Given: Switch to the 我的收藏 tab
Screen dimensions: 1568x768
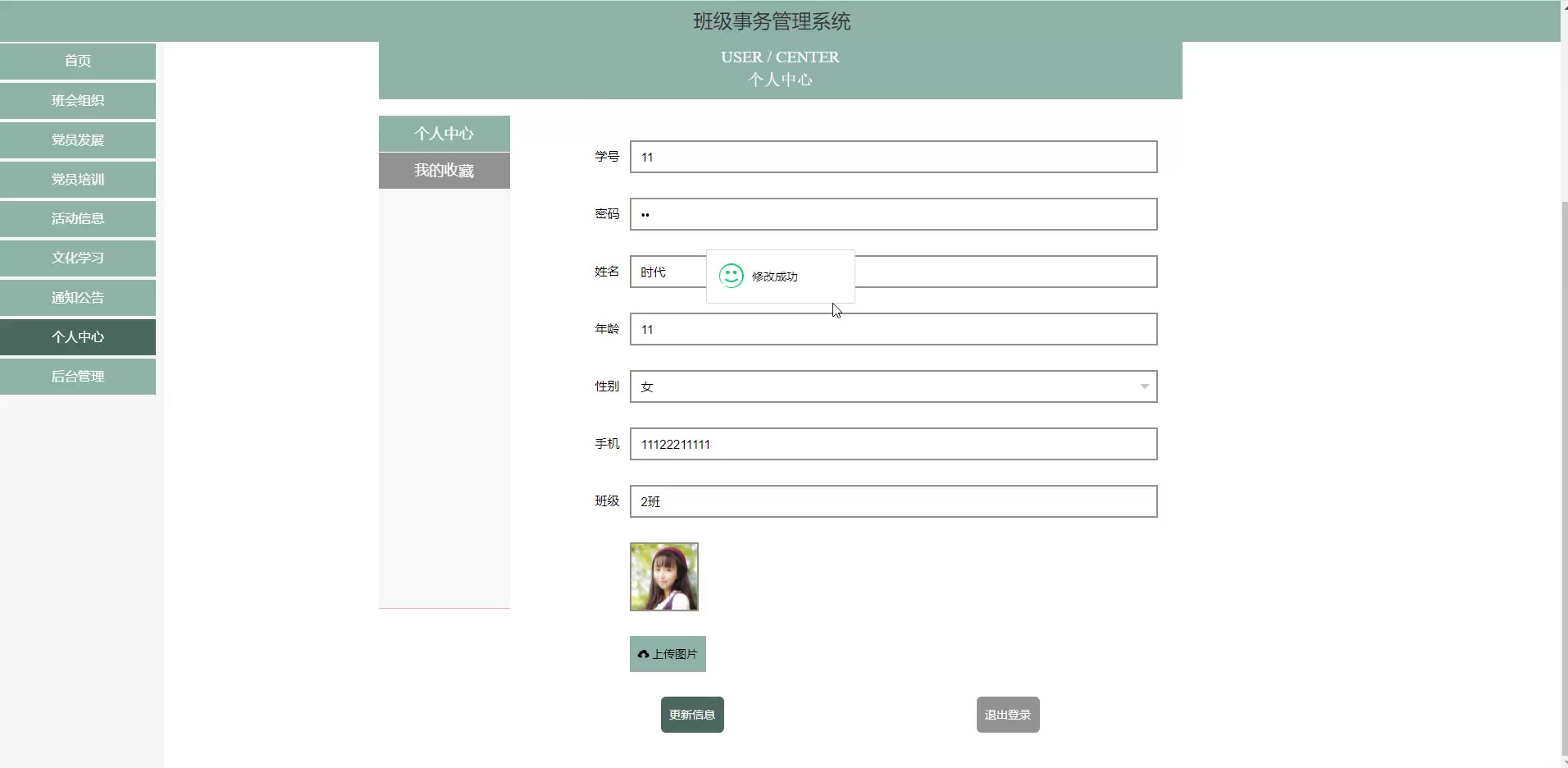Looking at the screenshot, I should 444,171.
